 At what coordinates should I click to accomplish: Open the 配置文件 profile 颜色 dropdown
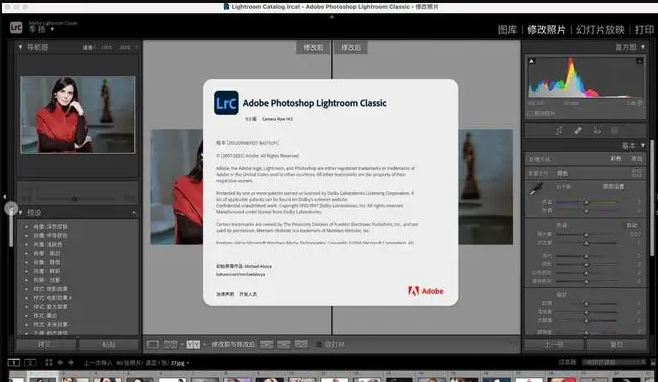click(x=563, y=173)
